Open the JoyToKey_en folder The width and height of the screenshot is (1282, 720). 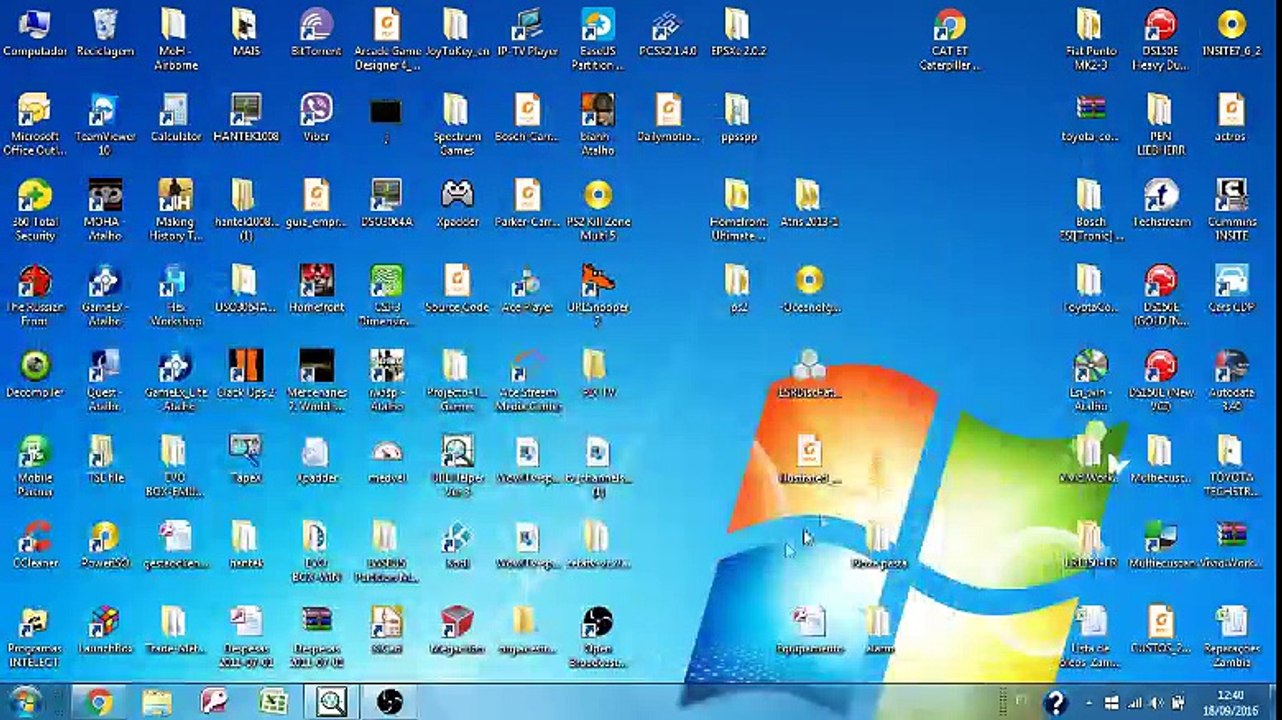point(457,33)
